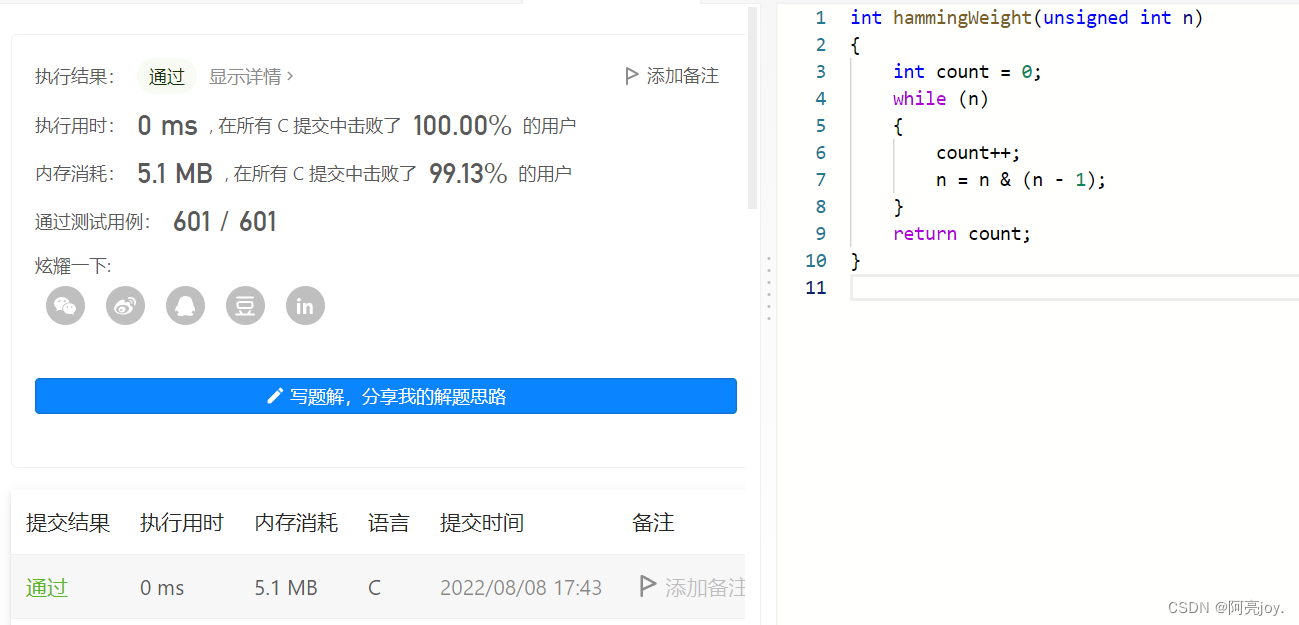Click the flag icon beside top 添加备注
The width and height of the screenshot is (1299, 625).
pyautogui.click(x=631, y=75)
